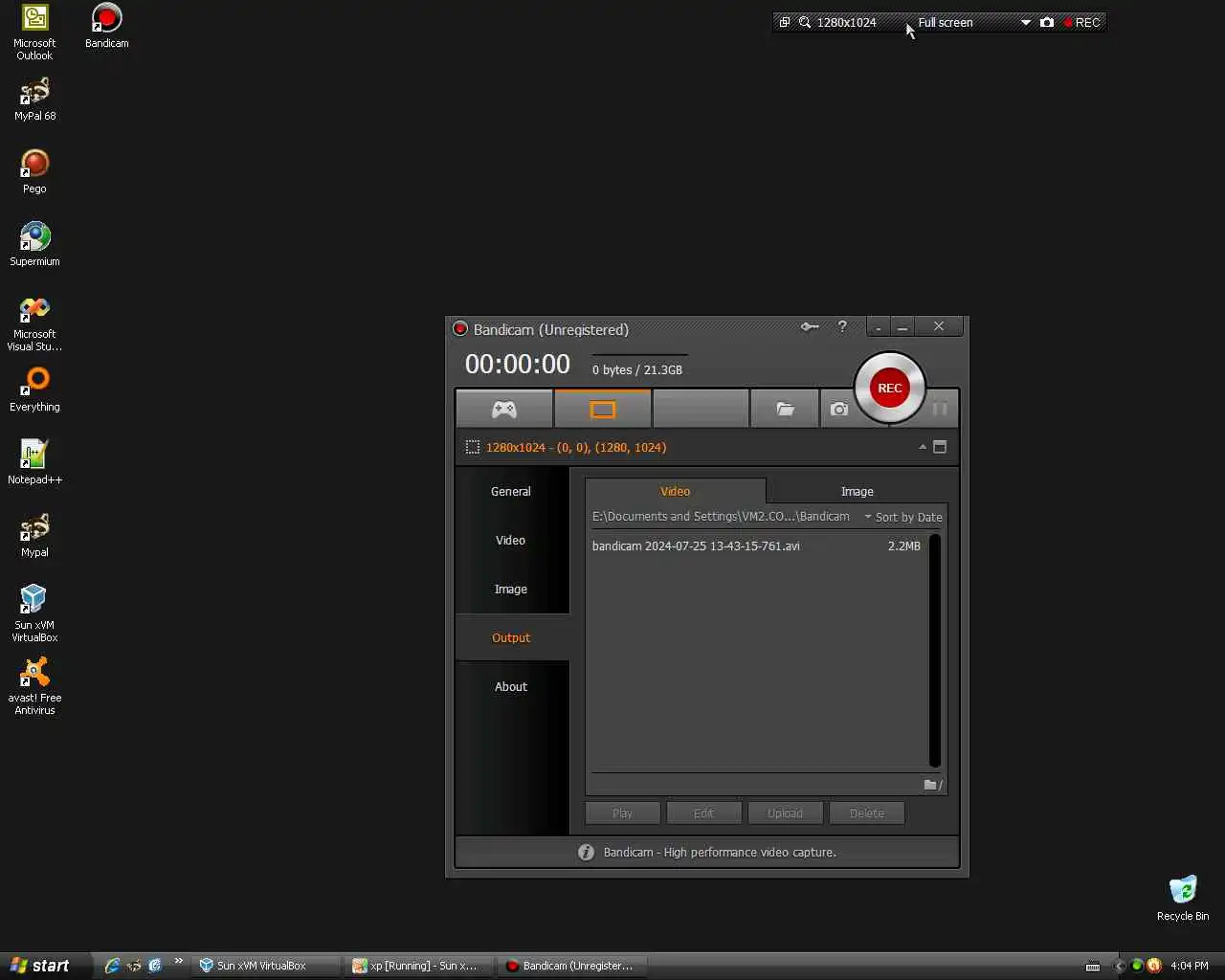Click the info icon in status bar
The width and height of the screenshot is (1225, 980).
coord(587,852)
